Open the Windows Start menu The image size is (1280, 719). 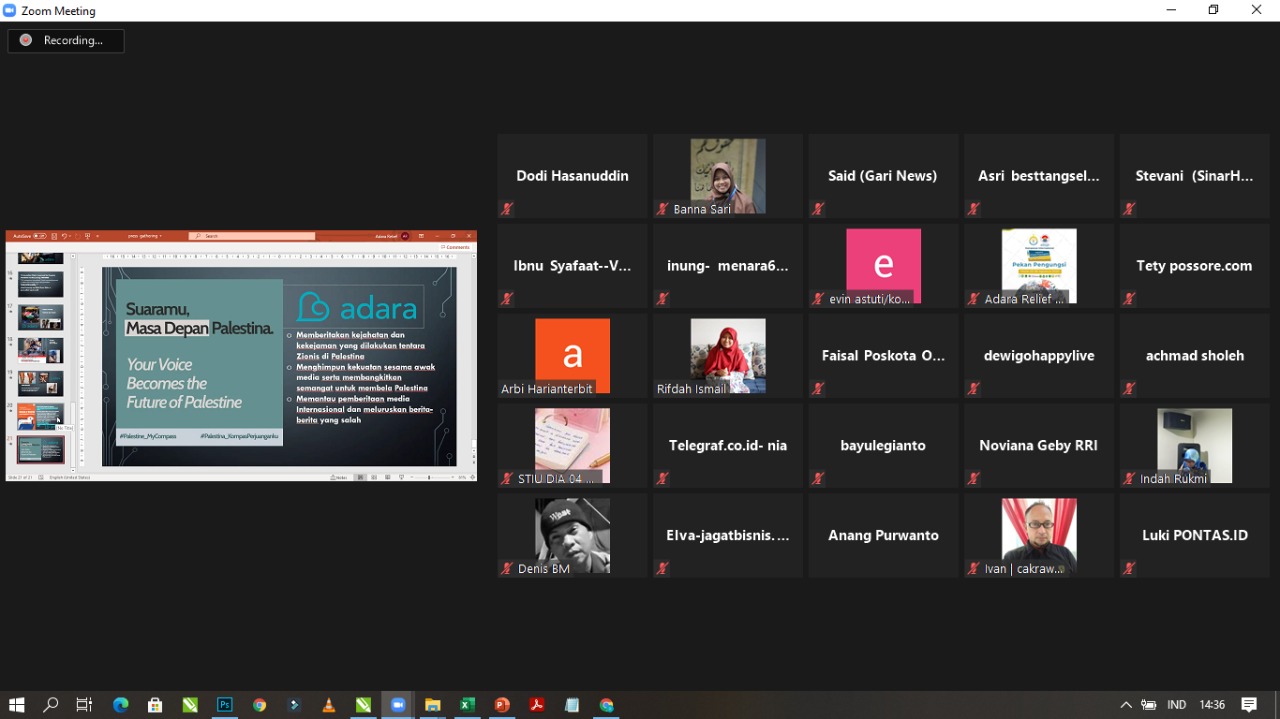[x=16, y=705]
